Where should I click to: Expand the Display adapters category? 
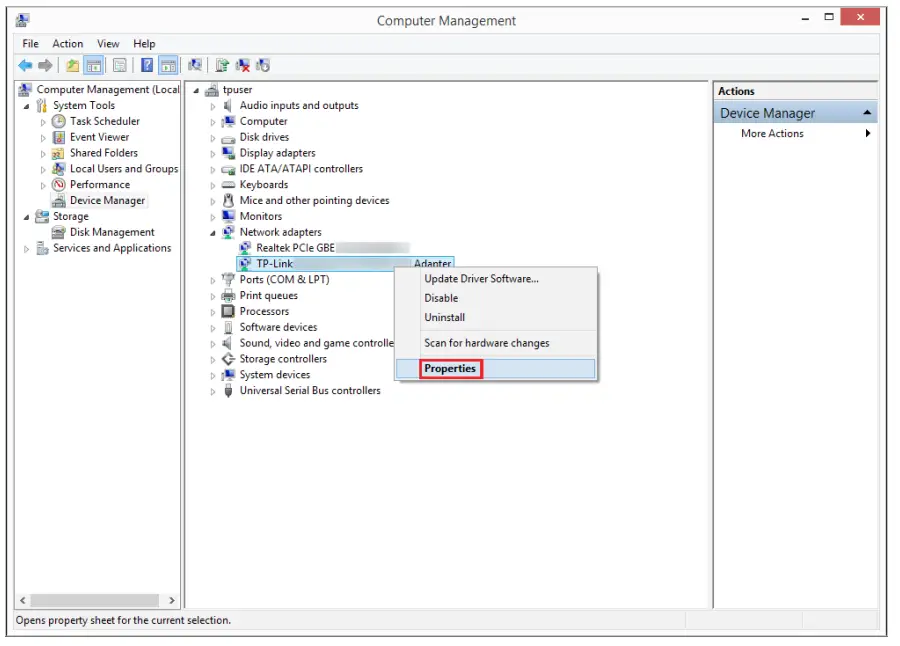(x=213, y=154)
